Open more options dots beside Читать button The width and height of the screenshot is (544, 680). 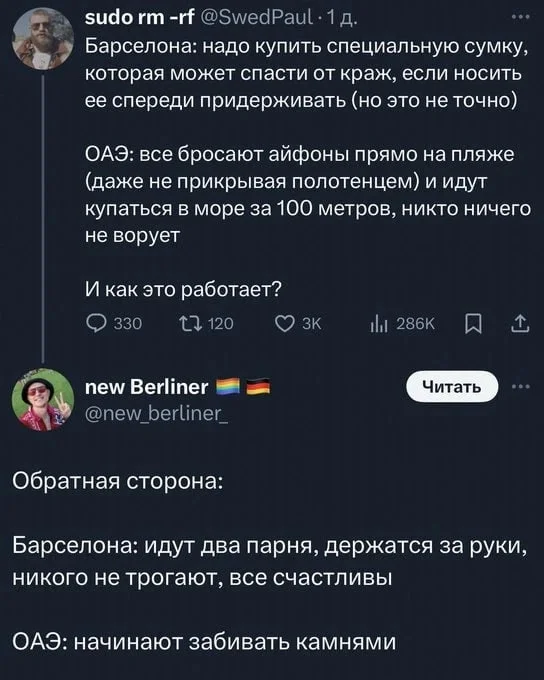[521, 386]
